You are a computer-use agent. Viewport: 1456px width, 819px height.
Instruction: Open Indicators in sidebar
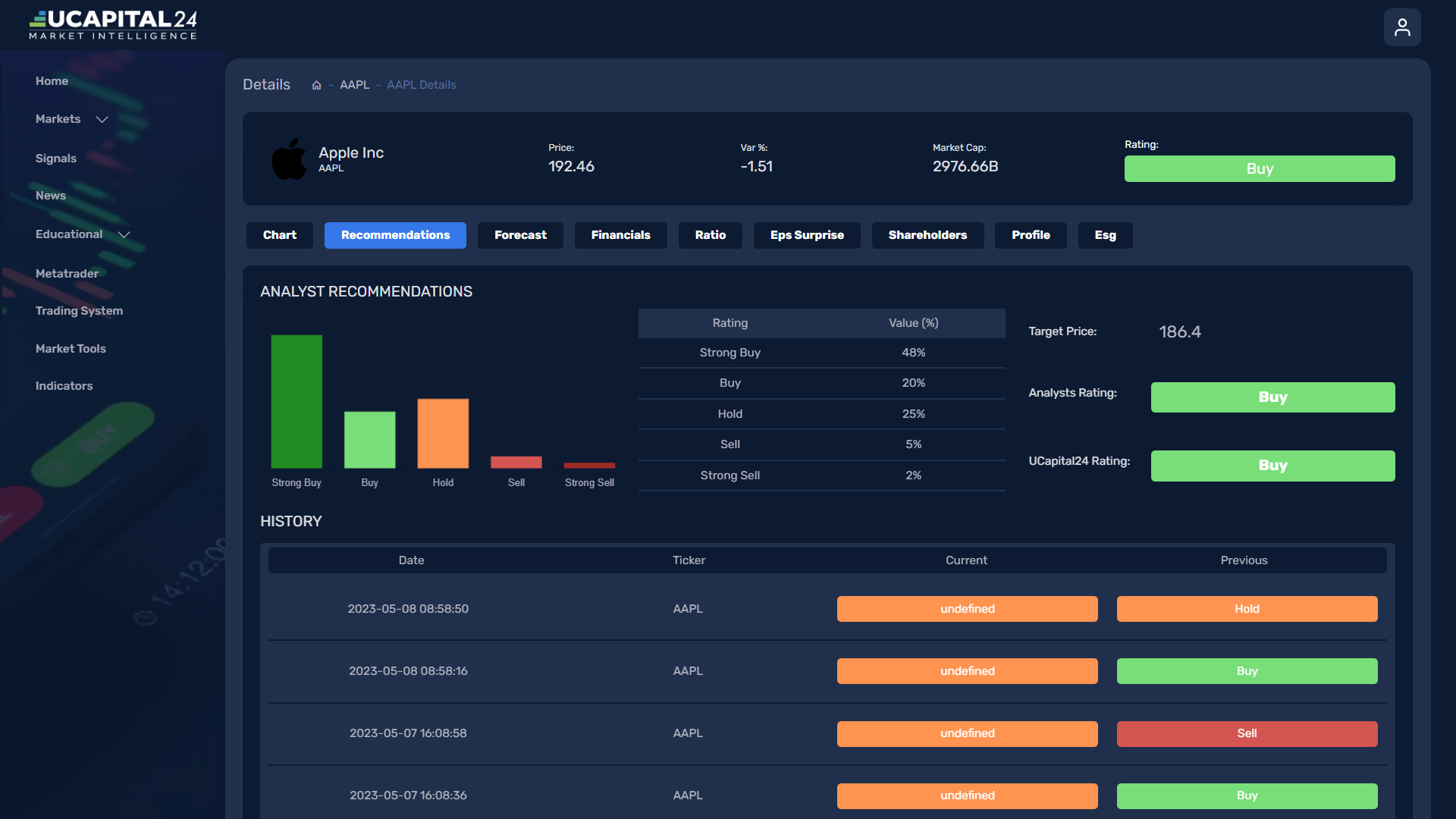(64, 386)
